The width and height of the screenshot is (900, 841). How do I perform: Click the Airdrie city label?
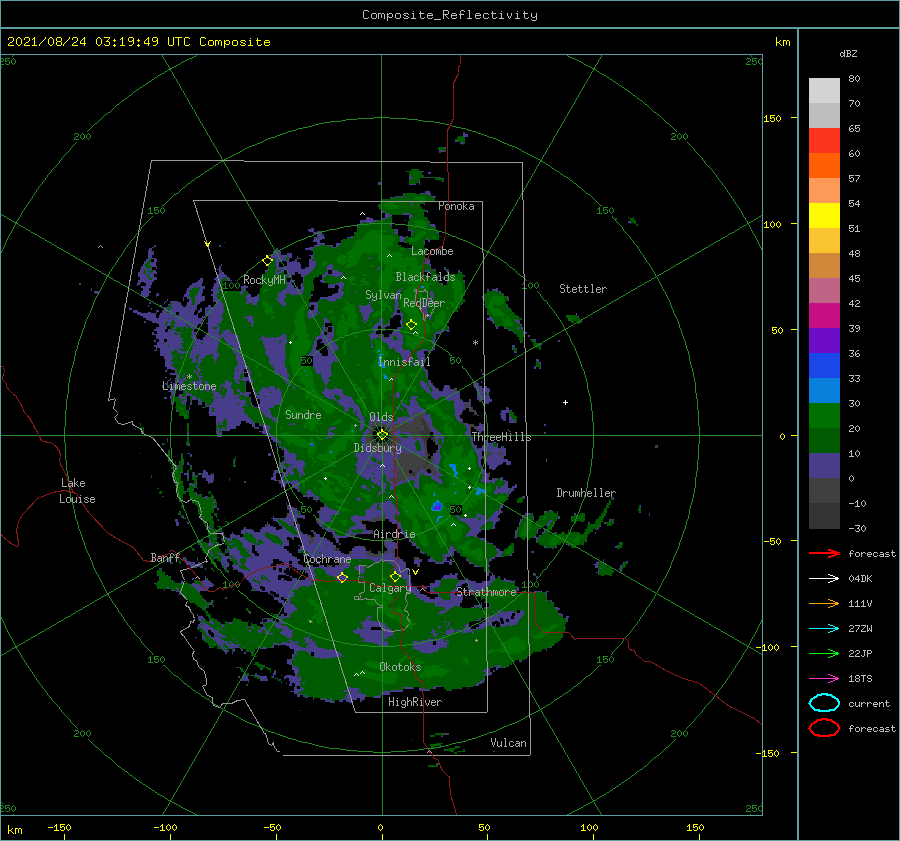click(394, 534)
